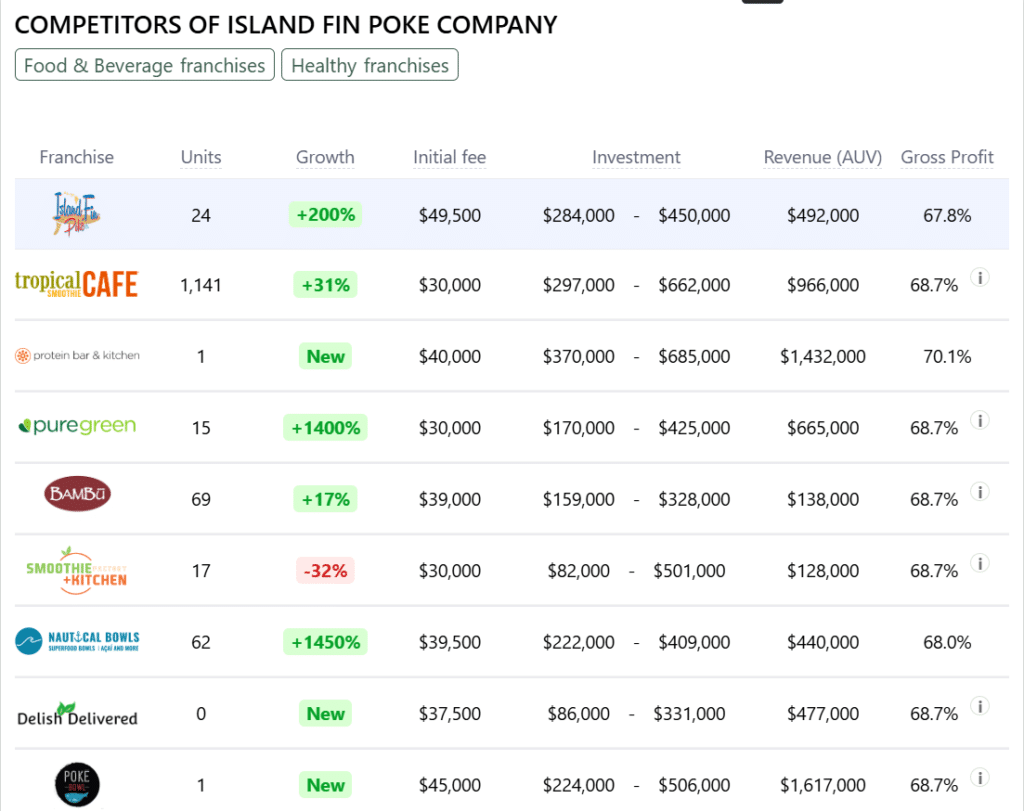
Task: Open Healthy franchises tag
Action: click(370, 65)
